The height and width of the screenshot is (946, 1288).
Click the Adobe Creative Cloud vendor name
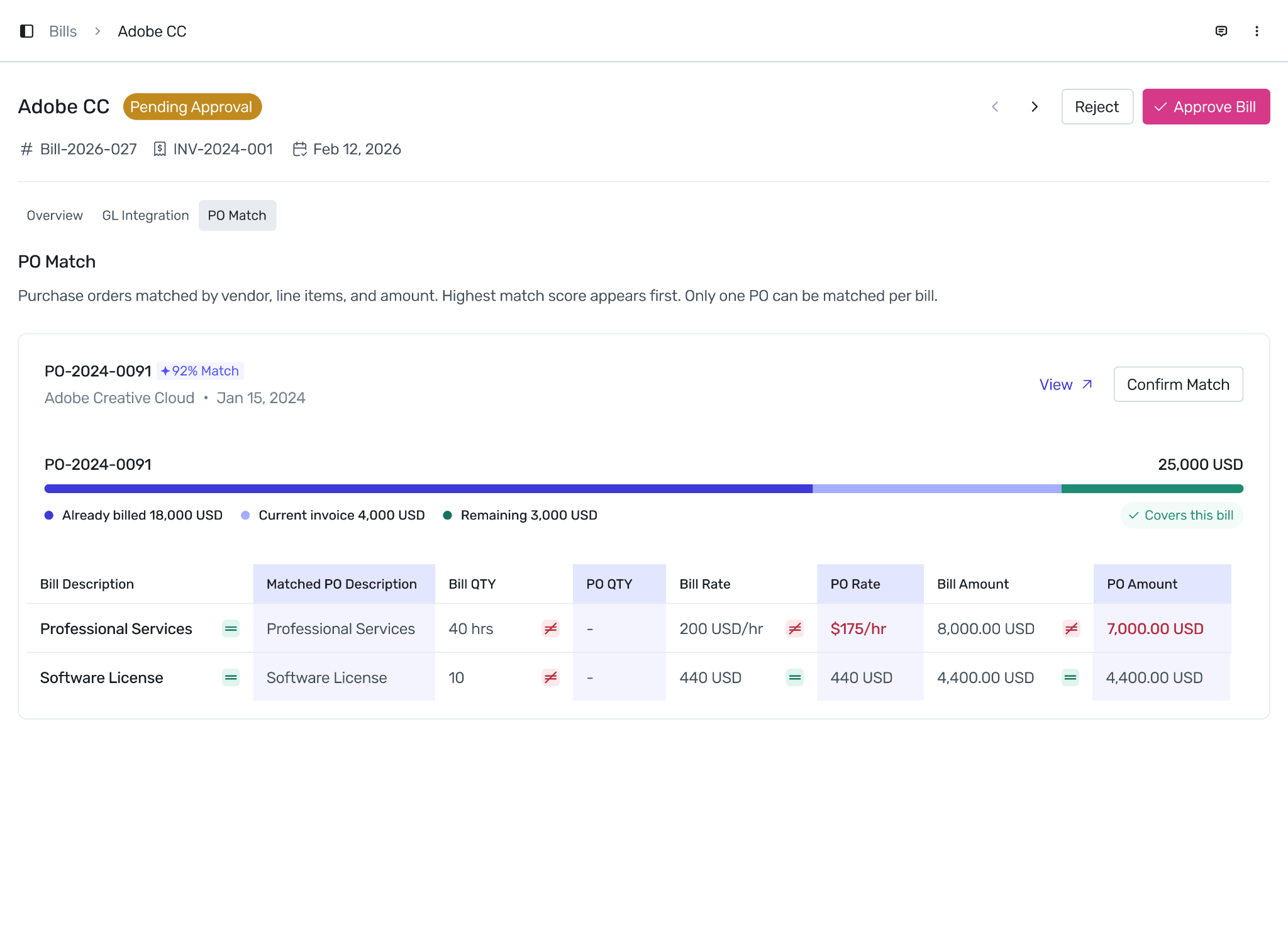[119, 398]
